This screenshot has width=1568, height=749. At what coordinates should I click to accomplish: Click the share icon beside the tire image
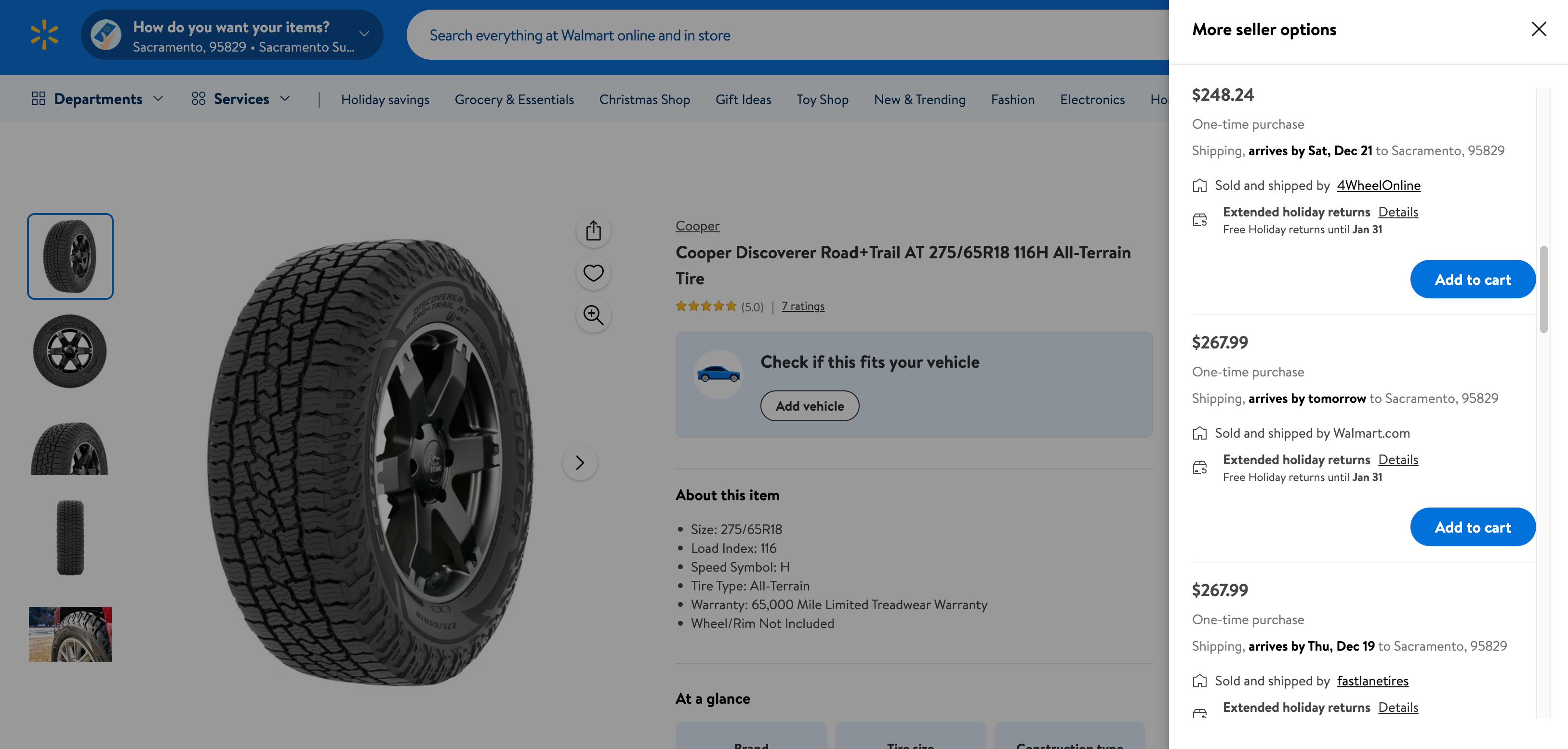coord(593,231)
